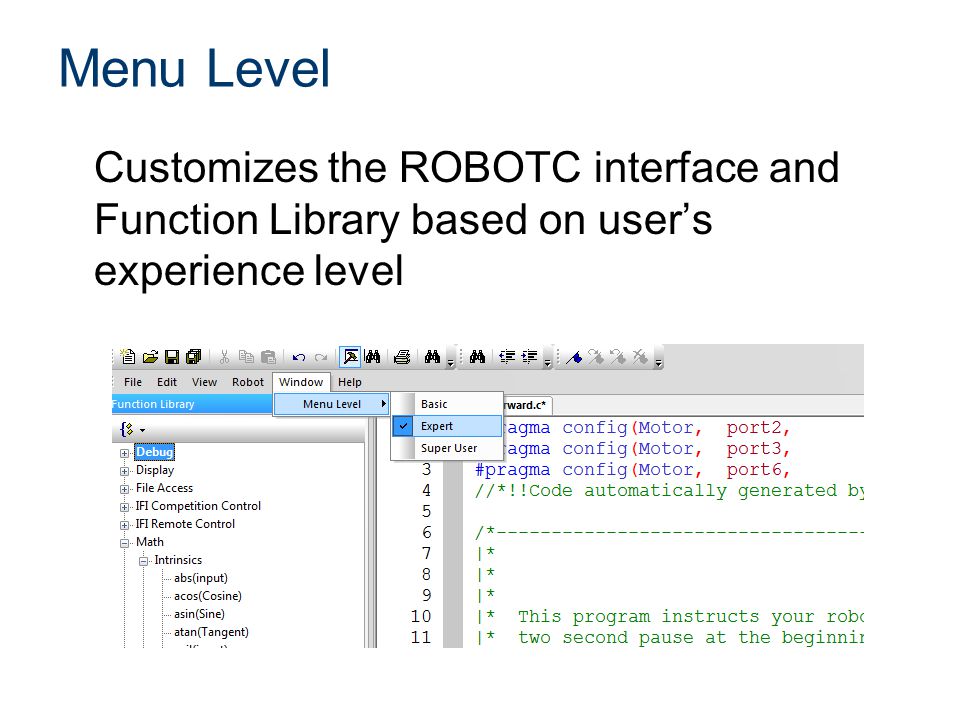Click the Save All icon
Image resolution: width=960 pixels, height=720 pixels.
tap(193, 357)
